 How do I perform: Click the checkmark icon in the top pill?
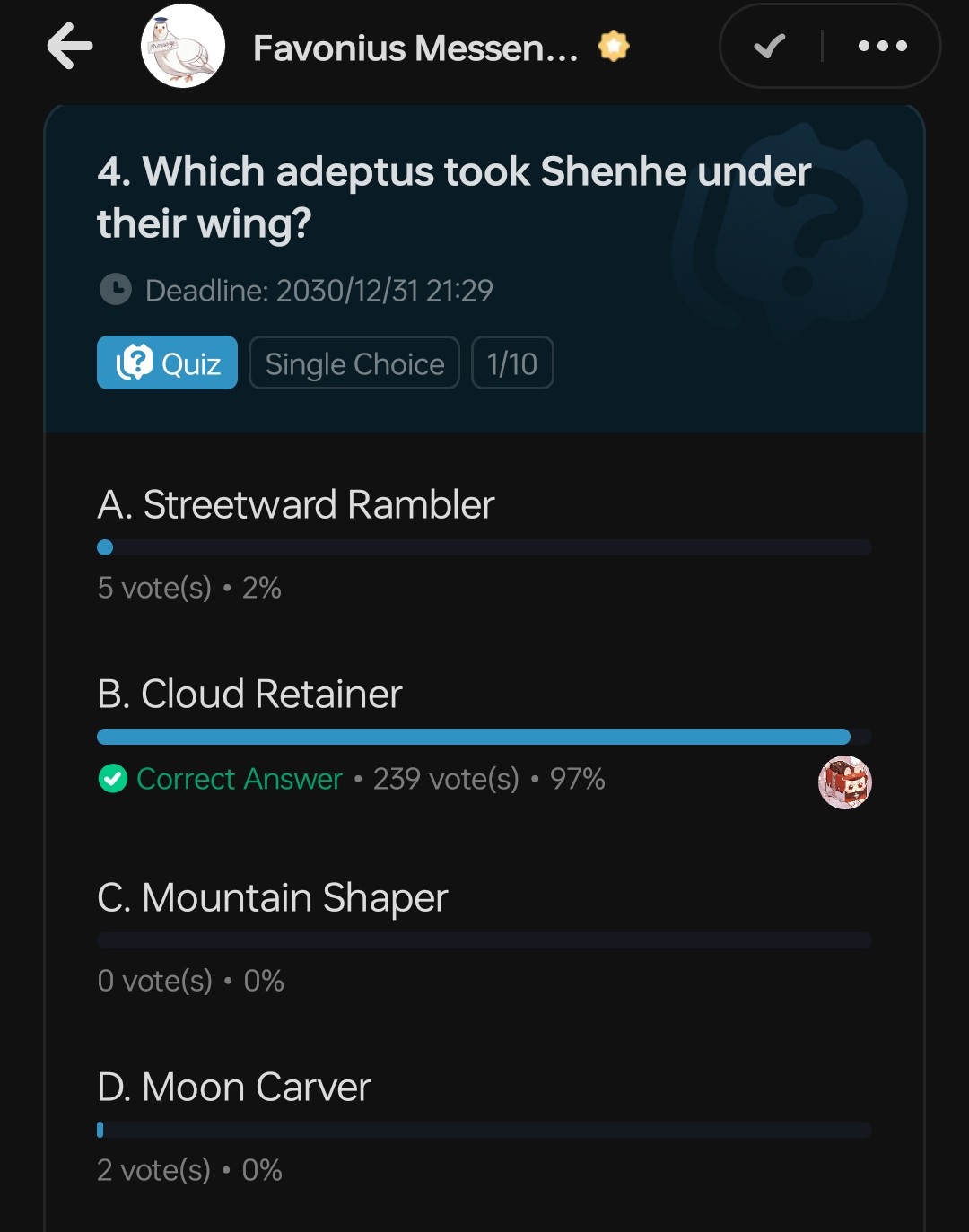pos(768,47)
